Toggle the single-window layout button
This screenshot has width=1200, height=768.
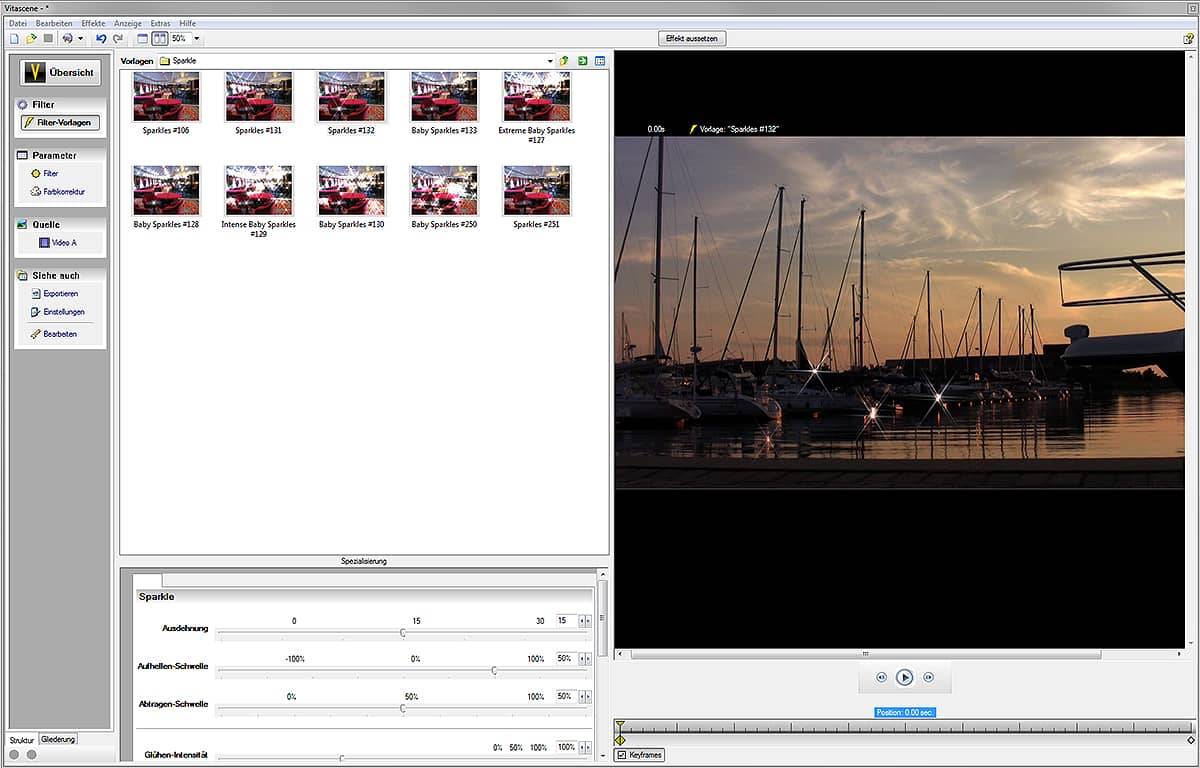tap(142, 38)
